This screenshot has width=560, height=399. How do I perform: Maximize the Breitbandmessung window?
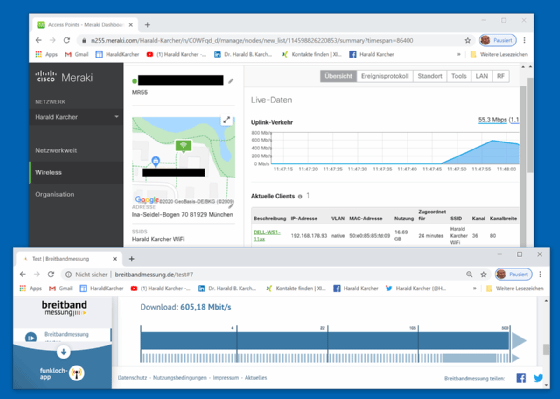pos(520,254)
